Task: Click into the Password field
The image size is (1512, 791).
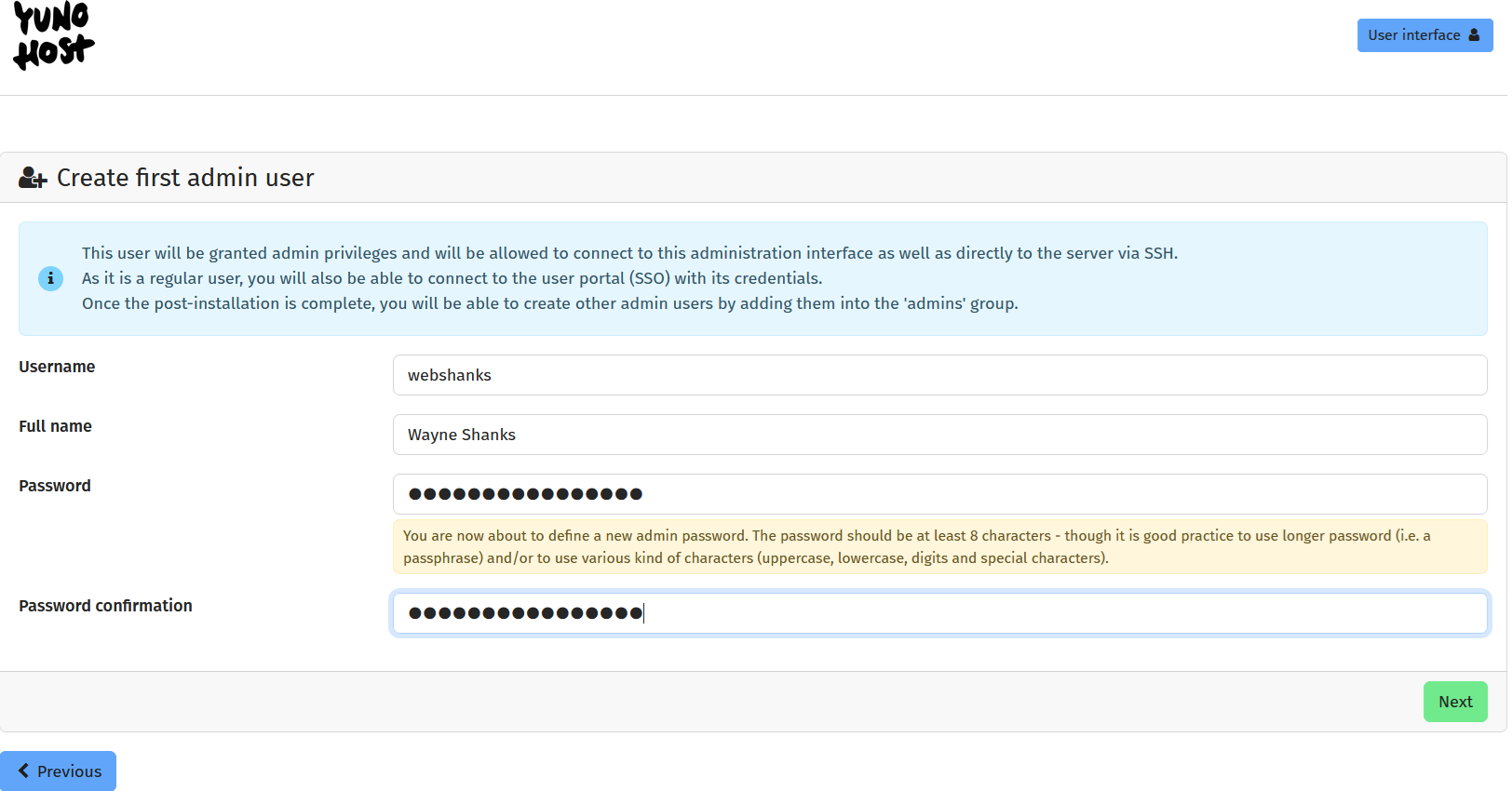Action: (x=939, y=494)
